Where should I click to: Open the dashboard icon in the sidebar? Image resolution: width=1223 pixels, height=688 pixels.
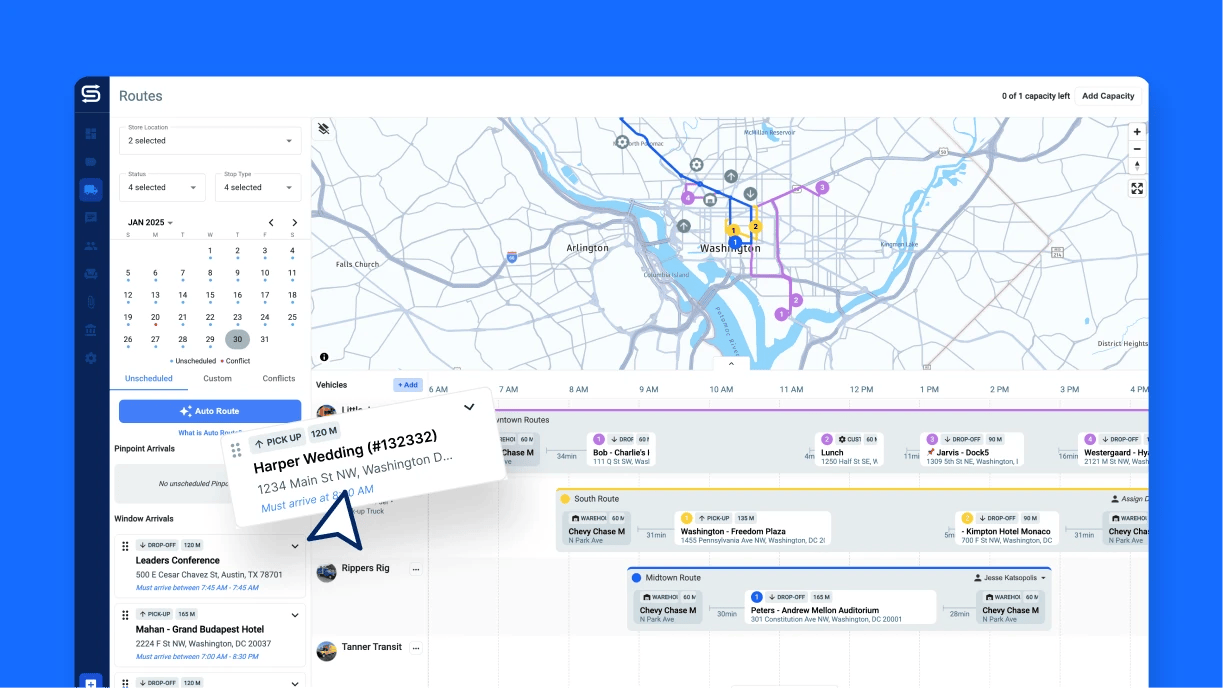click(x=91, y=133)
